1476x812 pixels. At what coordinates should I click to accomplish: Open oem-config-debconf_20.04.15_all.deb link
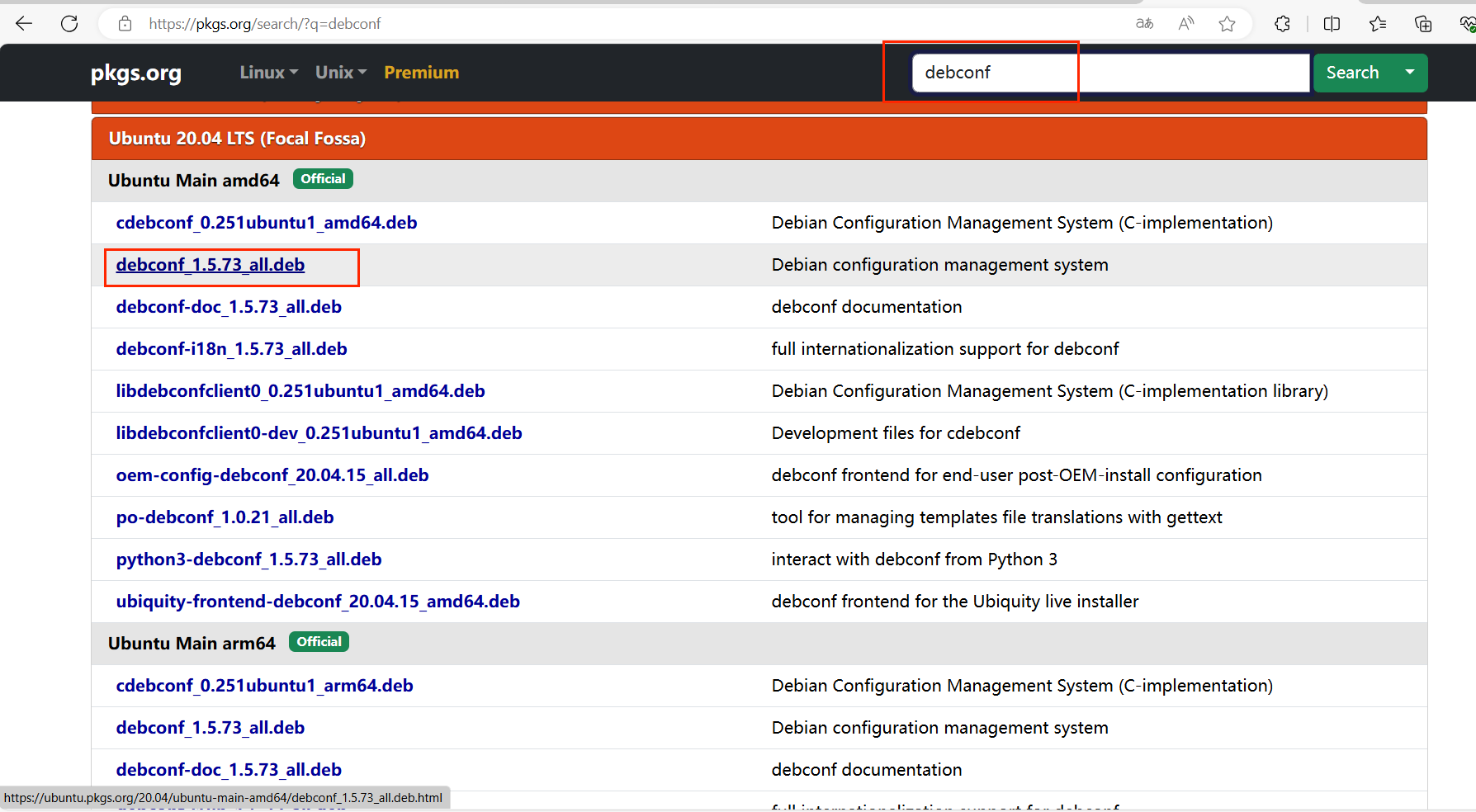272,475
